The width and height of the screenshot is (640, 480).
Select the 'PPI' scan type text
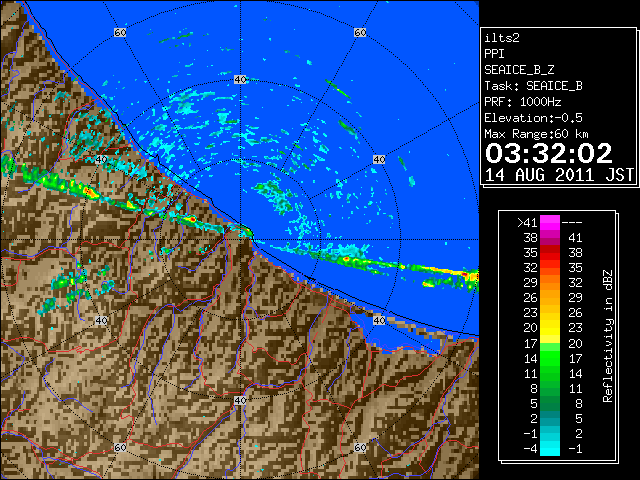coord(494,54)
